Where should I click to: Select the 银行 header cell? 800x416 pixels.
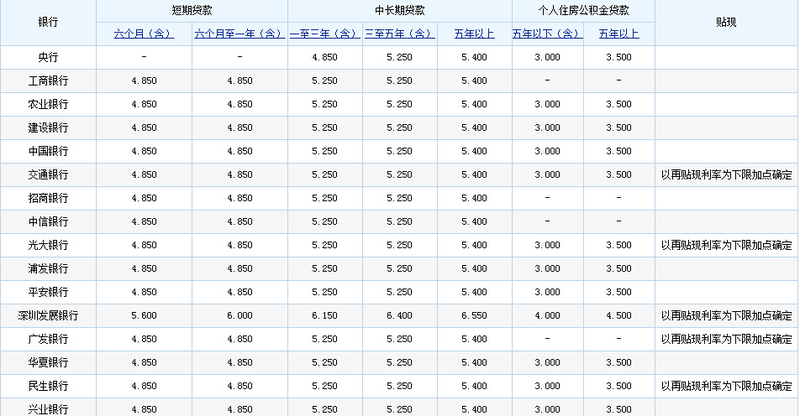pyautogui.click(x=48, y=22)
